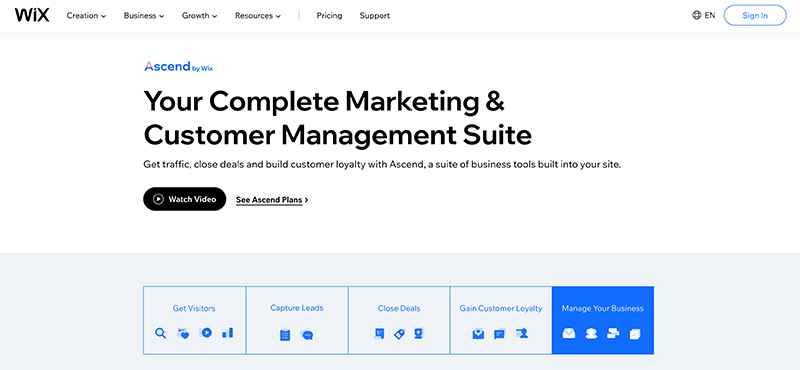This screenshot has height=370, width=800.
Task: Open the Creation dropdown menu
Action: pos(86,16)
